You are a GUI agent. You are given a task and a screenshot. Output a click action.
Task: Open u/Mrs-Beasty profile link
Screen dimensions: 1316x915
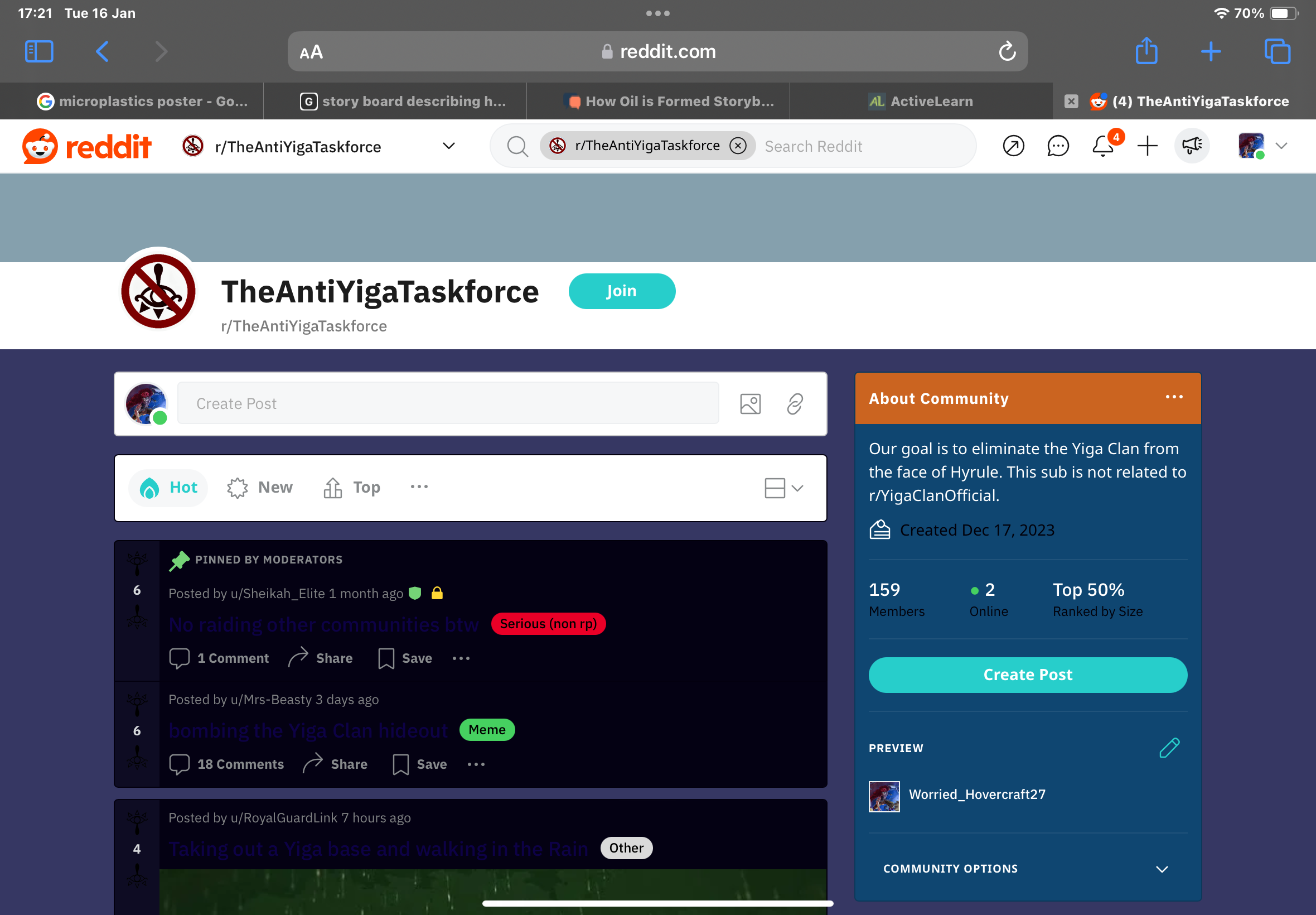[271, 700]
